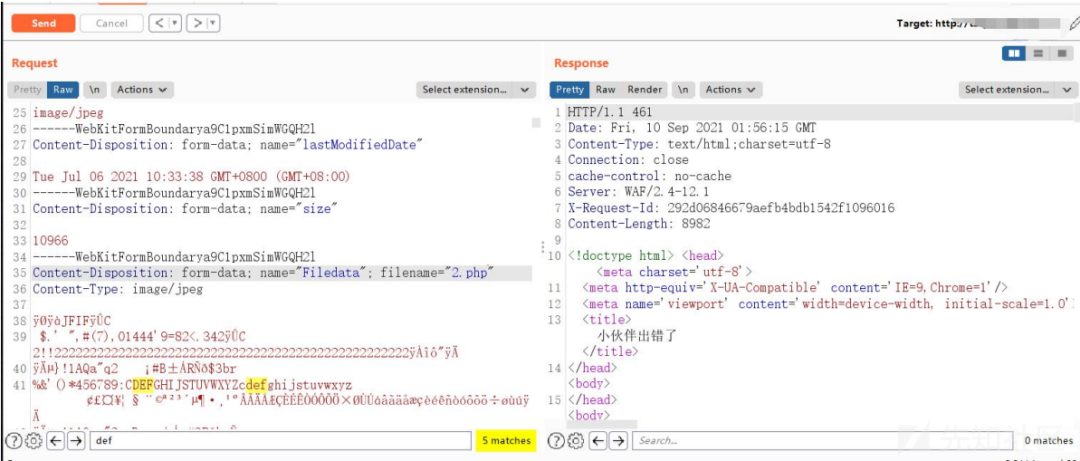The height and width of the screenshot is (461, 1080).
Task: Open response search settings gear icon
Action: tap(577, 440)
